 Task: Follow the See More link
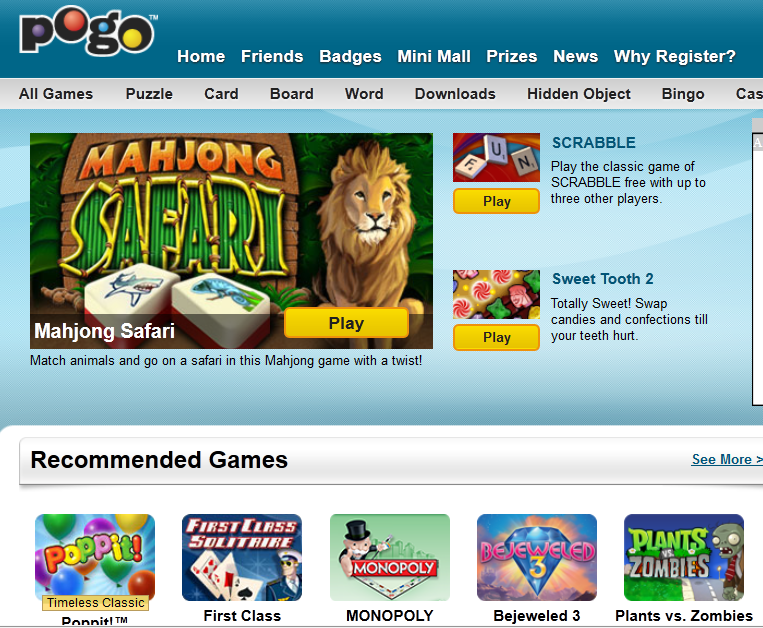coord(727,459)
